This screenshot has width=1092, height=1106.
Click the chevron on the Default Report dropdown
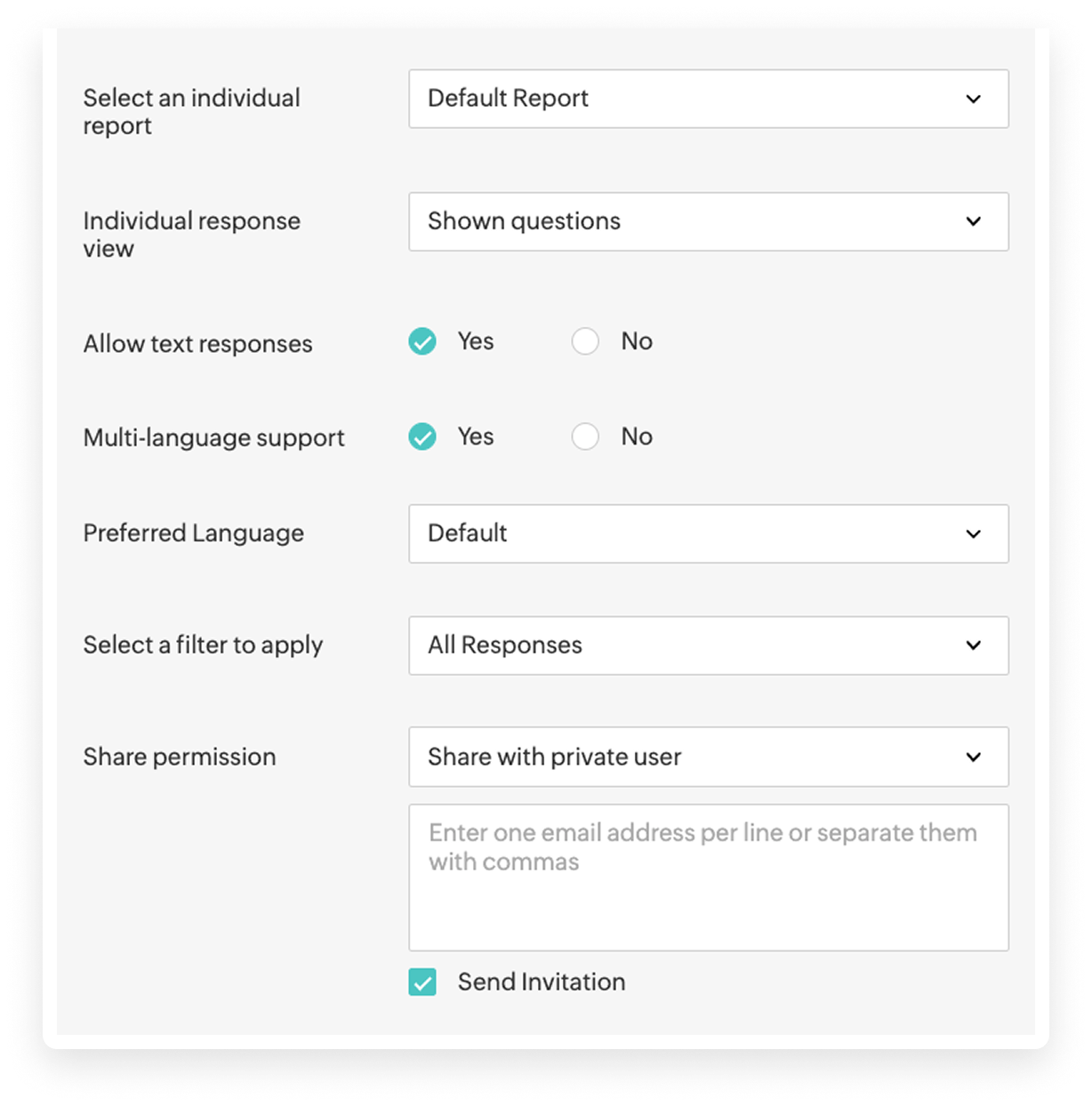tap(975, 99)
